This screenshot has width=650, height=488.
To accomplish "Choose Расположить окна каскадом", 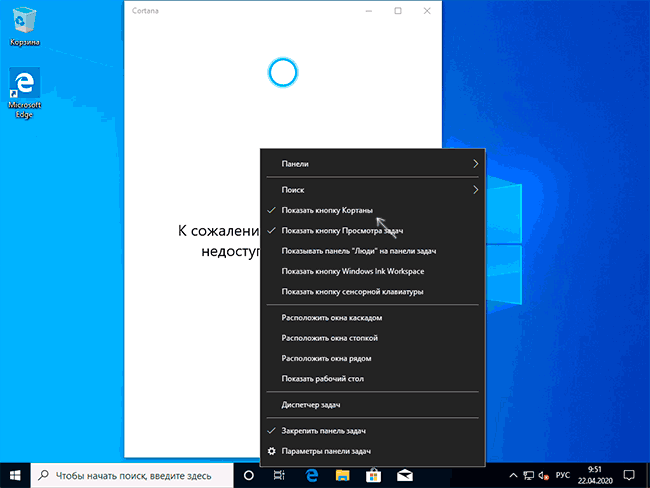I will [372, 318].
